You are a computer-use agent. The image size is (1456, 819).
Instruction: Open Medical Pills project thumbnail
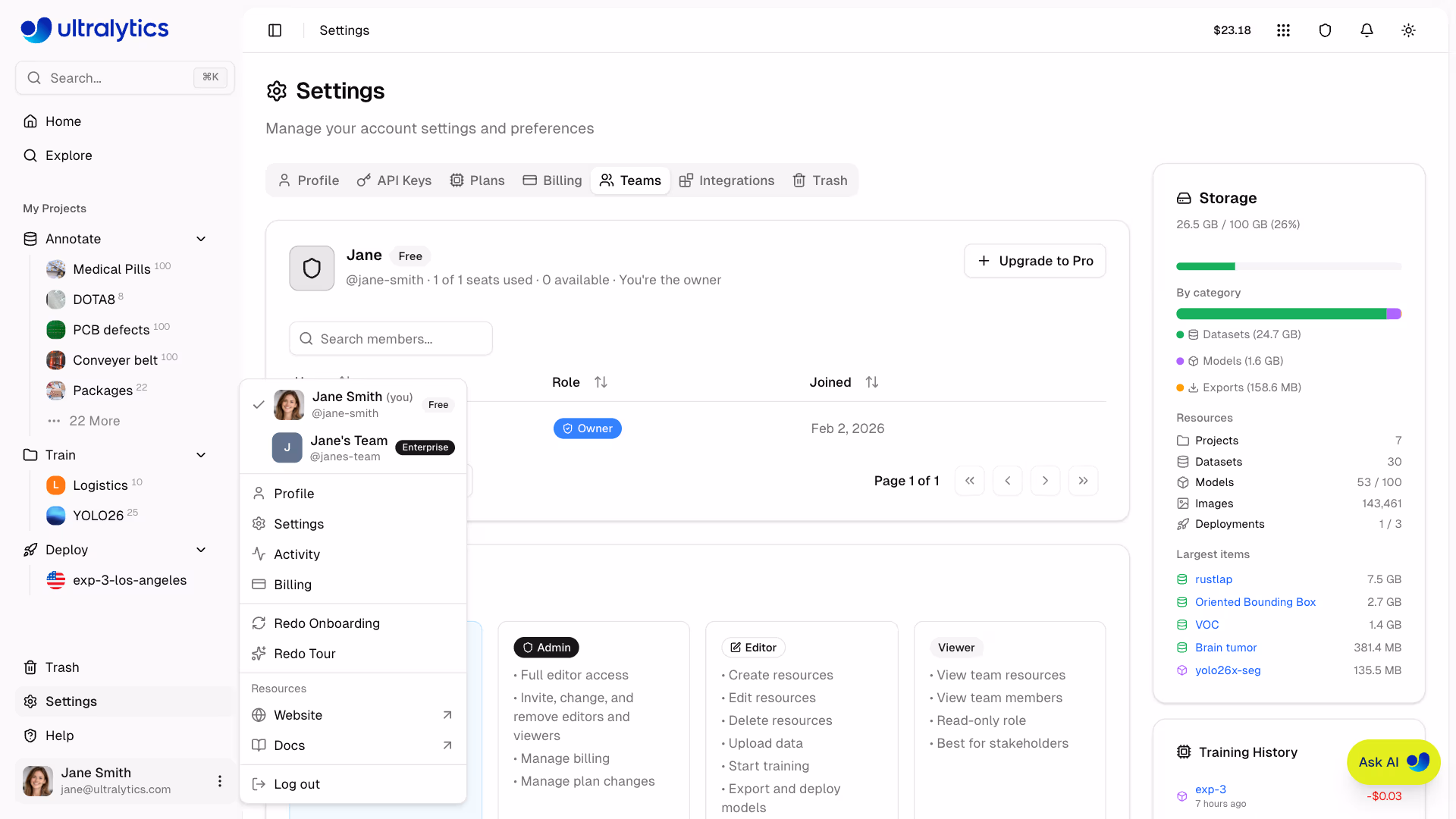[x=56, y=269]
